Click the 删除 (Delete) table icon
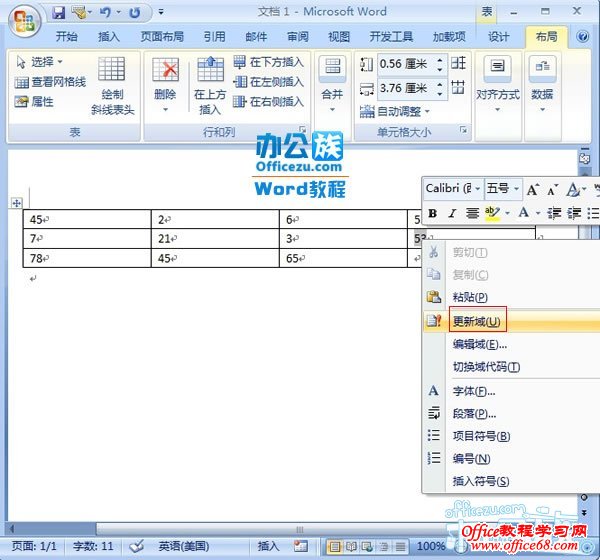This screenshot has width=600, height=560. (x=165, y=79)
